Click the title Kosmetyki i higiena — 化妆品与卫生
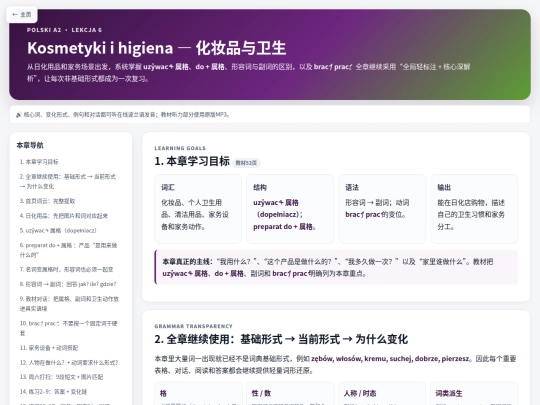 157,48
